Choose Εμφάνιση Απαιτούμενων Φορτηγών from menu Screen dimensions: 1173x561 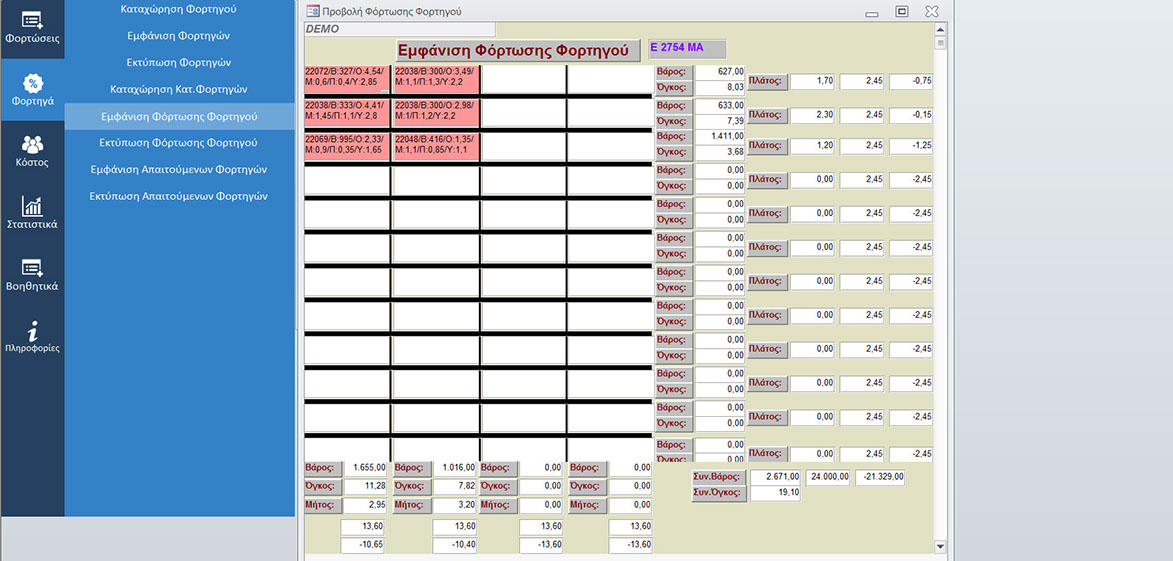178,170
